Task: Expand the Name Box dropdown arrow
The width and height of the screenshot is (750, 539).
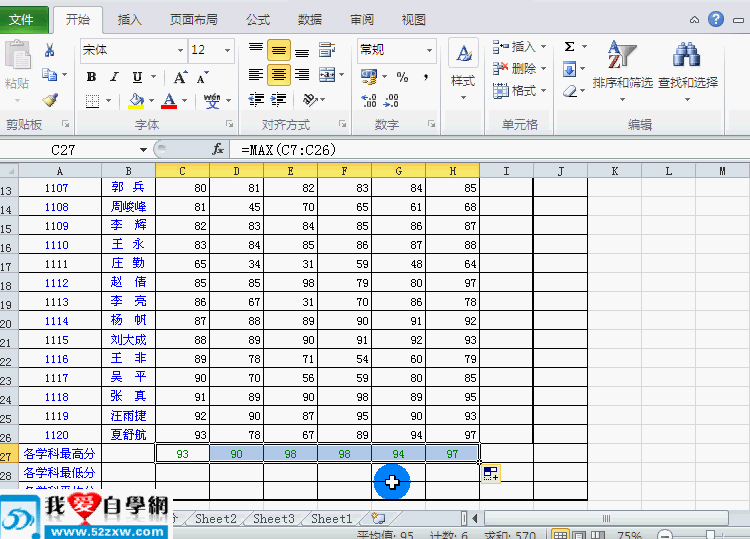Action: tap(143, 150)
